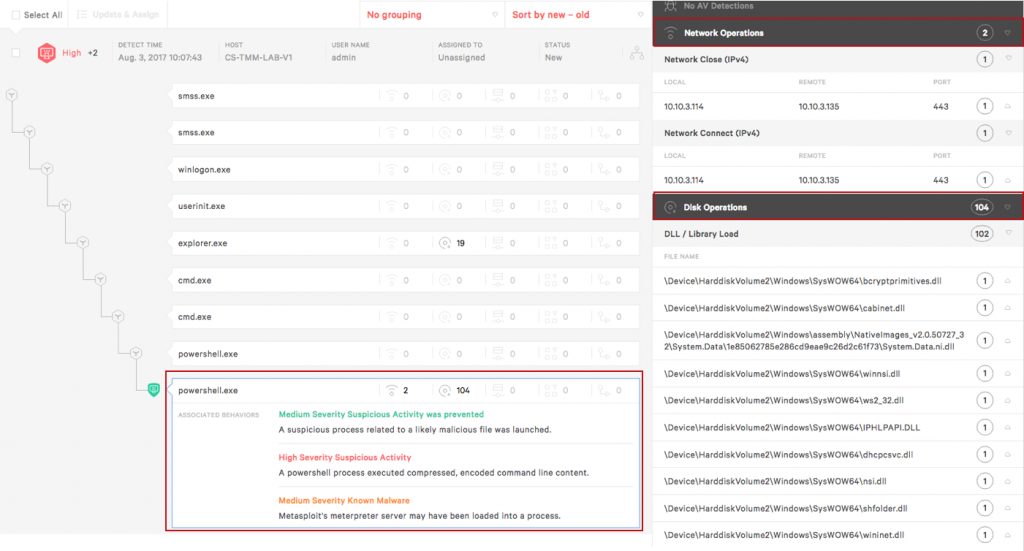Click the disk operations 104 icon on powershell.exe
The height and width of the screenshot is (551, 1024).
(445, 390)
